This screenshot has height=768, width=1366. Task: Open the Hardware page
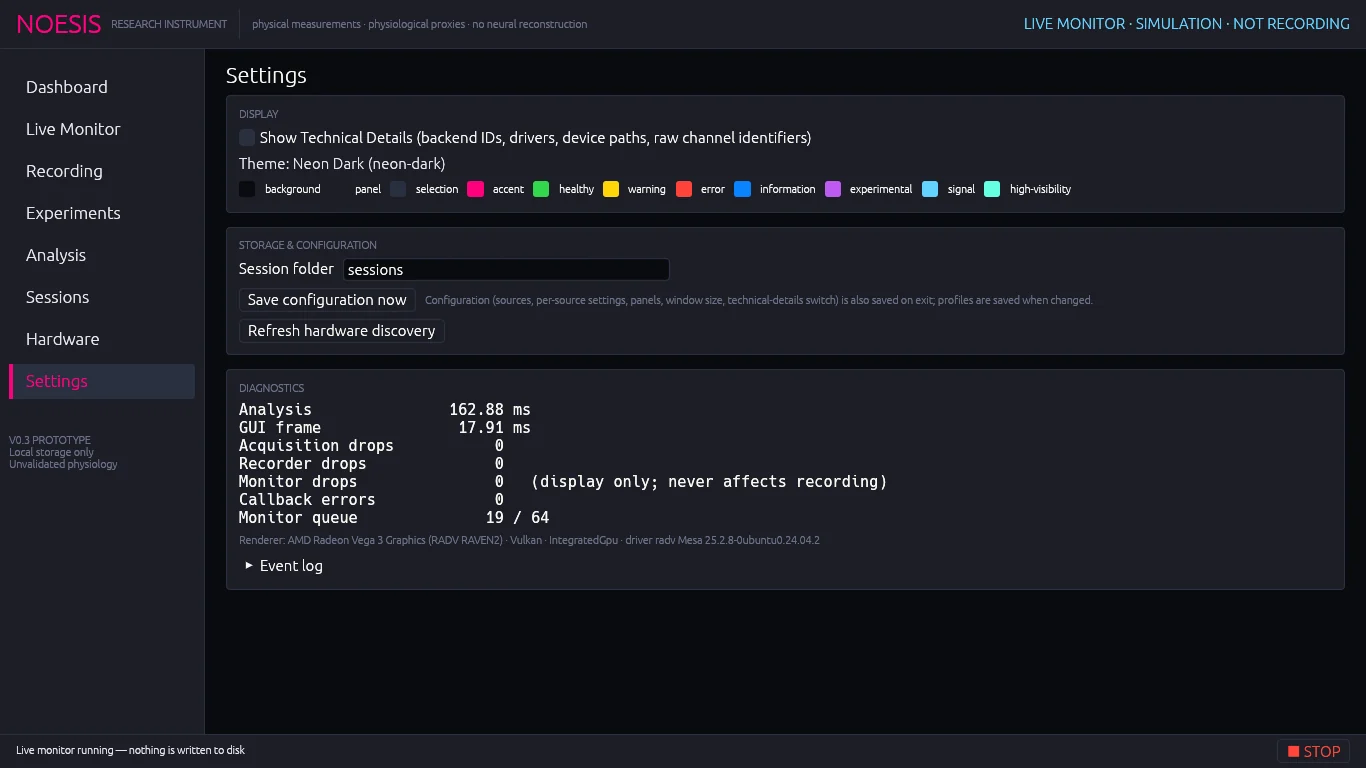point(101,339)
